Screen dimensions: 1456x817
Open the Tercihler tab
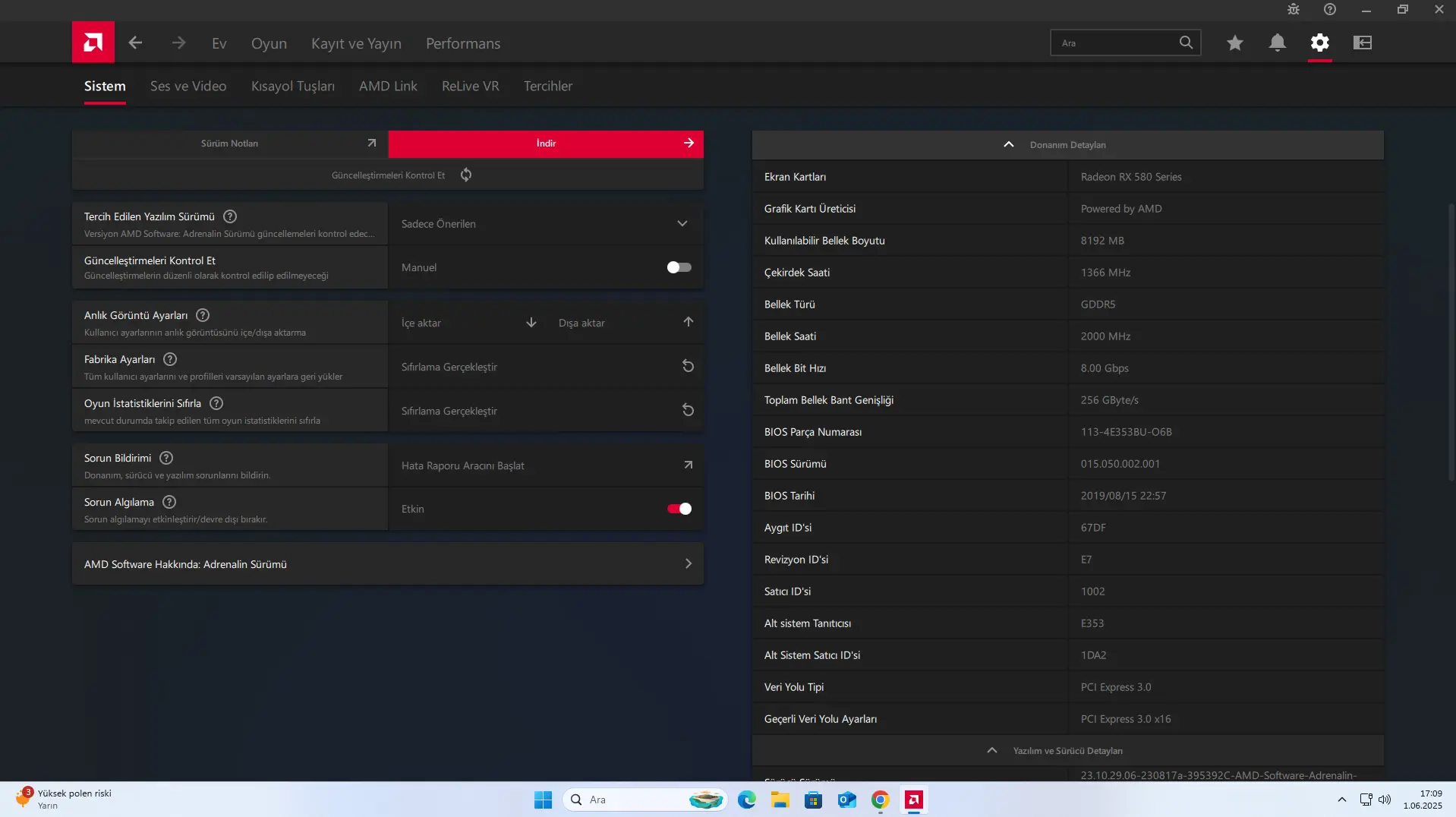[548, 86]
